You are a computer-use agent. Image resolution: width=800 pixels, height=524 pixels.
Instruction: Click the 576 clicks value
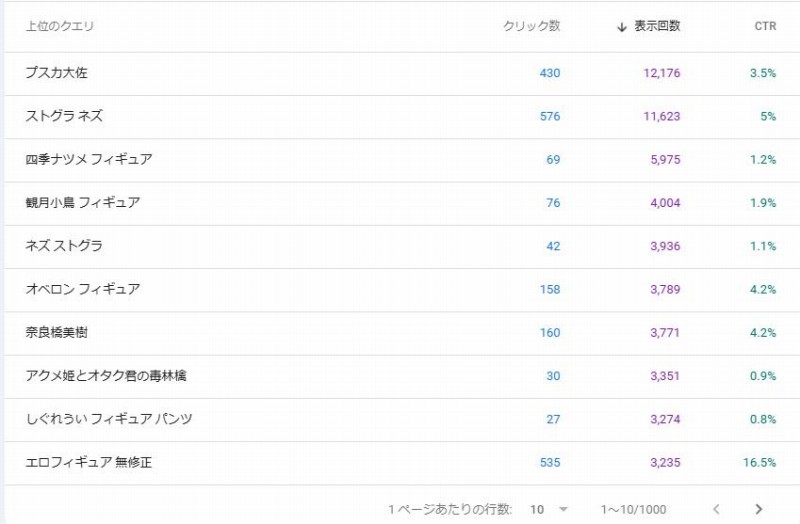point(549,116)
